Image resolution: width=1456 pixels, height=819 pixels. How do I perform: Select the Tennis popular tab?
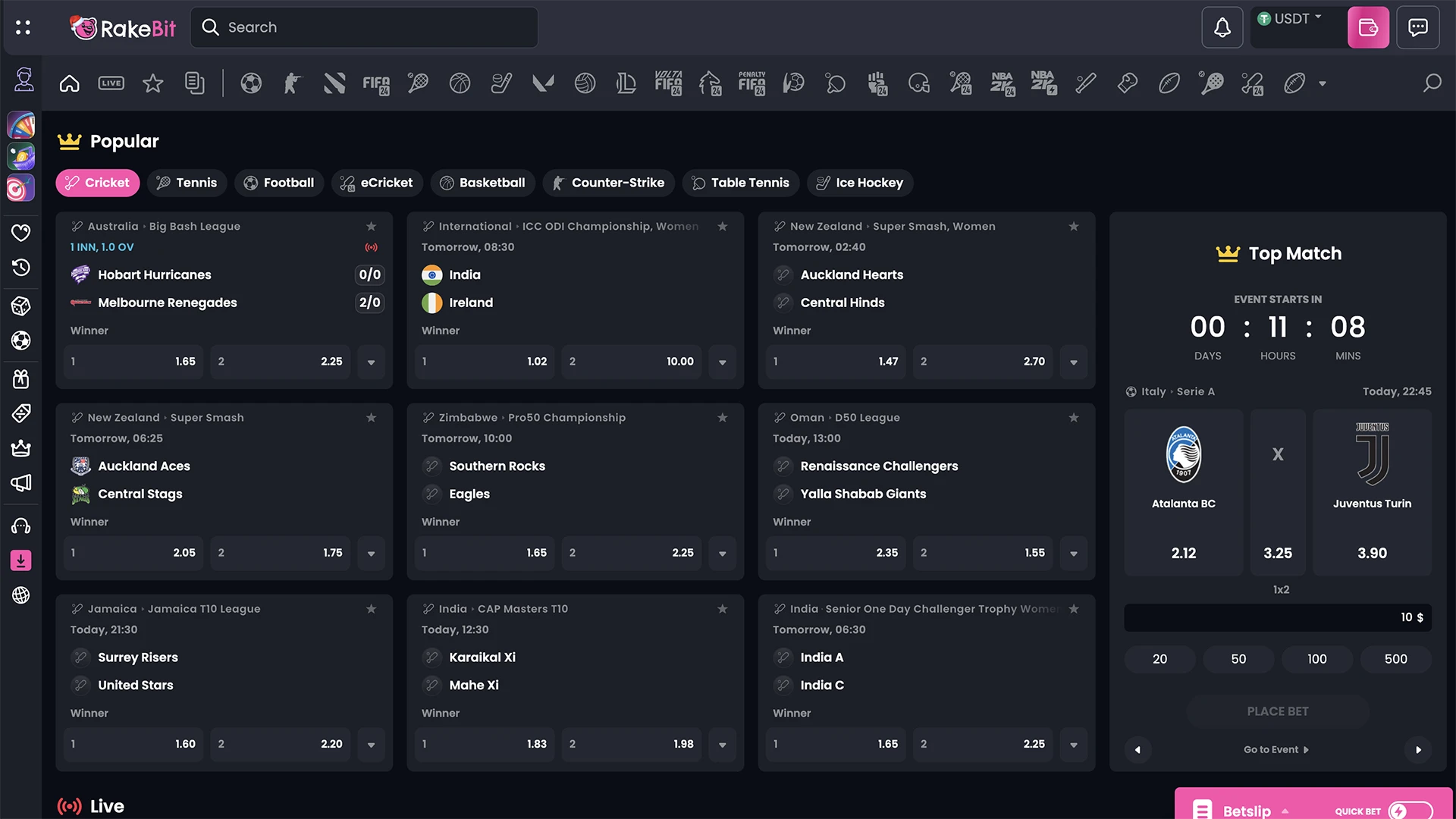point(187,183)
